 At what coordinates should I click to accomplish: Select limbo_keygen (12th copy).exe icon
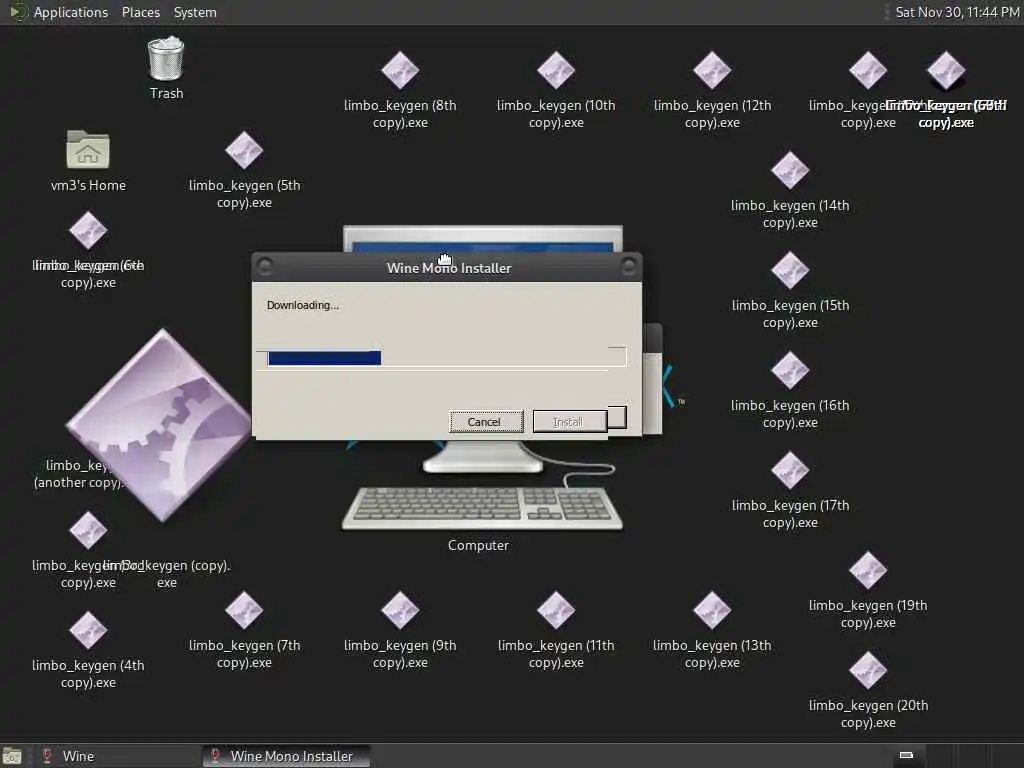[x=712, y=71]
